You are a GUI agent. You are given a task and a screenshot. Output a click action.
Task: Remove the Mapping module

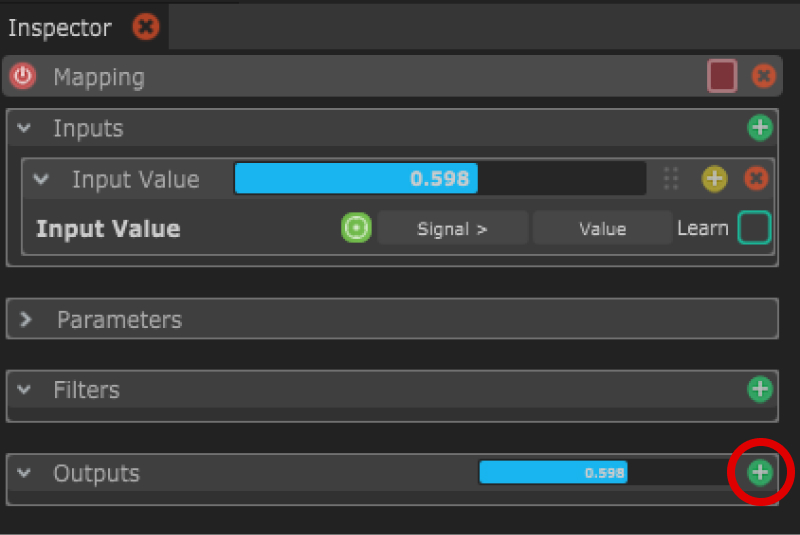(x=763, y=76)
